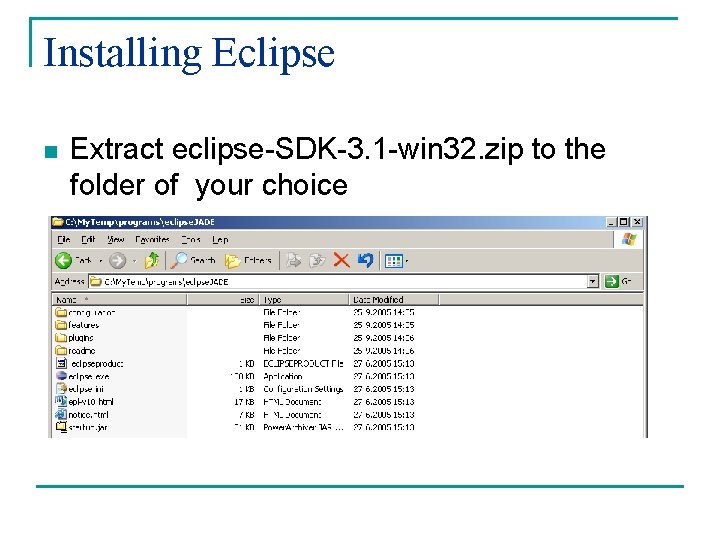Open the Favorites menu

click(152, 240)
